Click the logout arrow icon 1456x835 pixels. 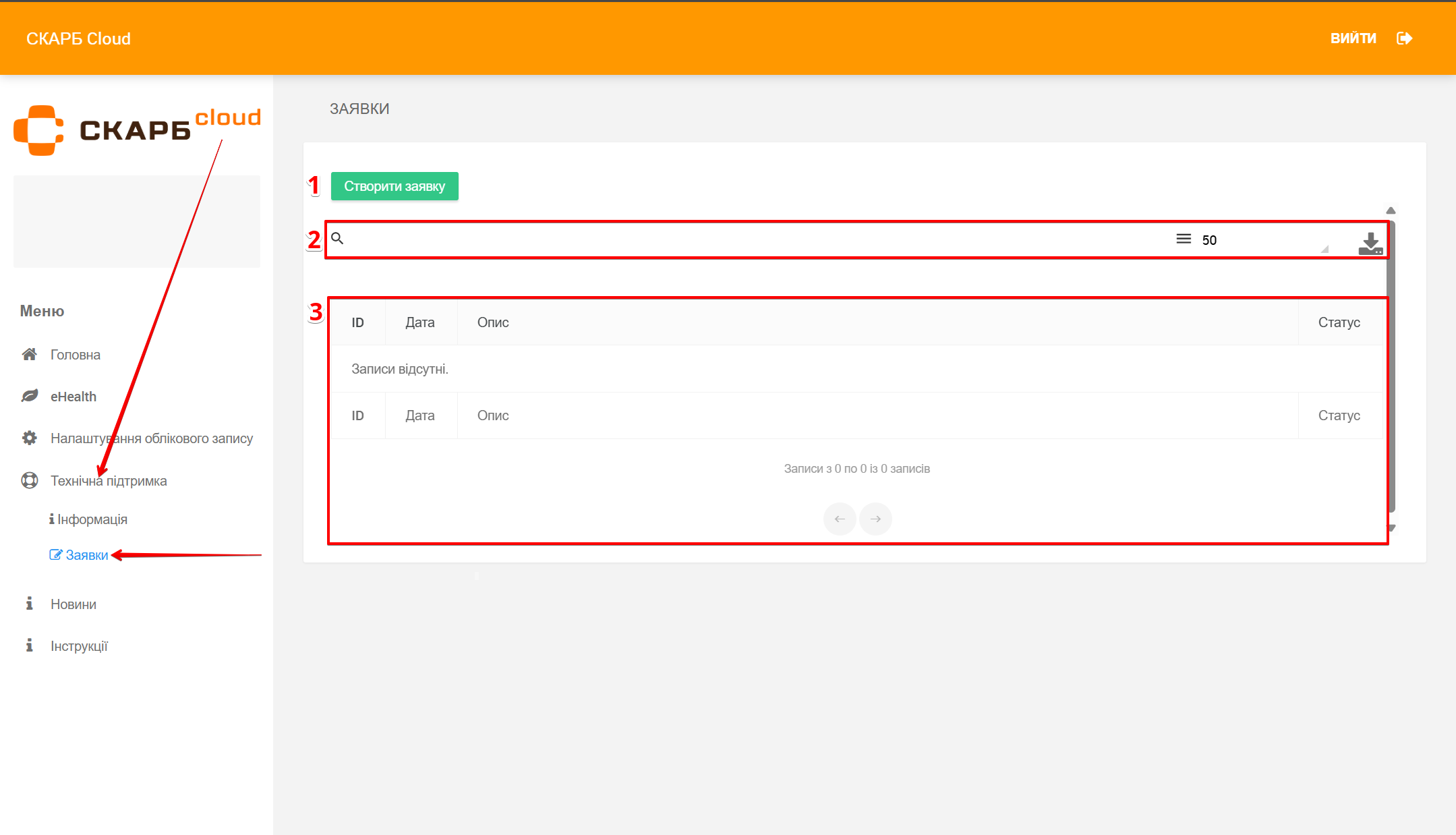[1404, 38]
